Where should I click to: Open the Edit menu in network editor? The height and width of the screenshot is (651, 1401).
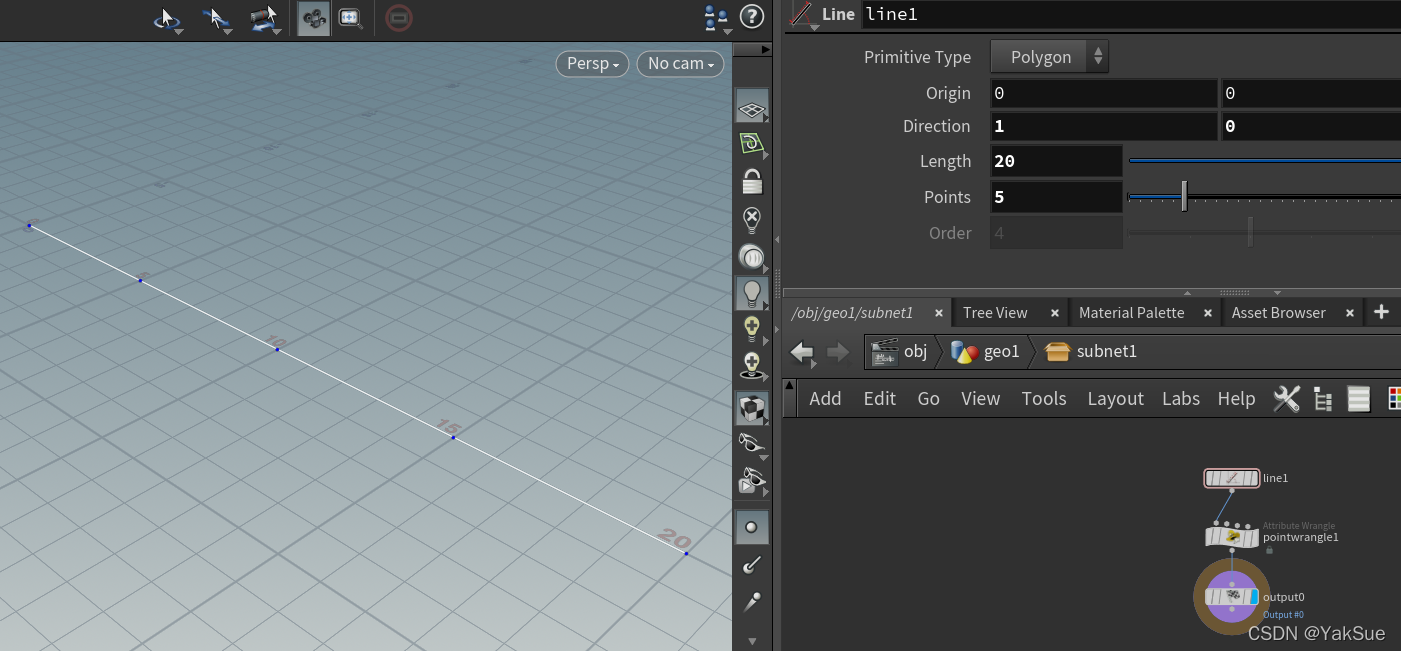click(880, 399)
